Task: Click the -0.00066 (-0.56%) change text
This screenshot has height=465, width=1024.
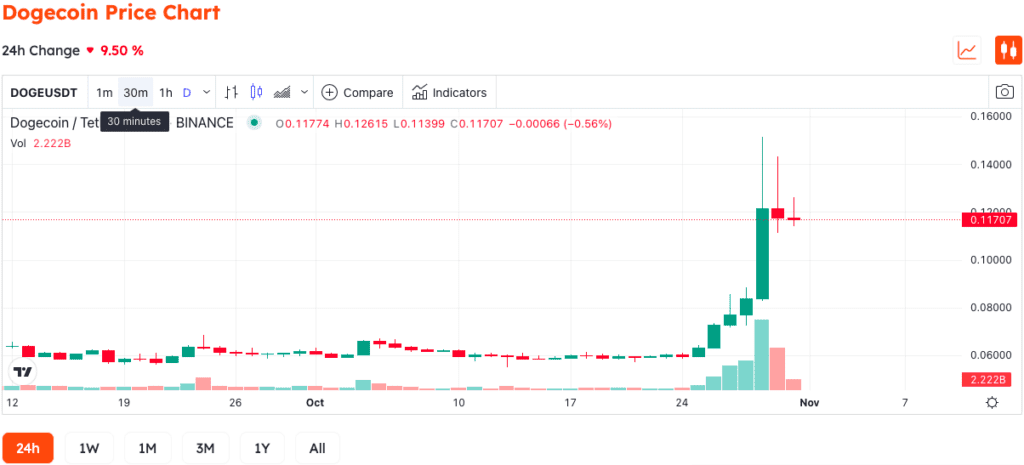Action: tap(561, 123)
